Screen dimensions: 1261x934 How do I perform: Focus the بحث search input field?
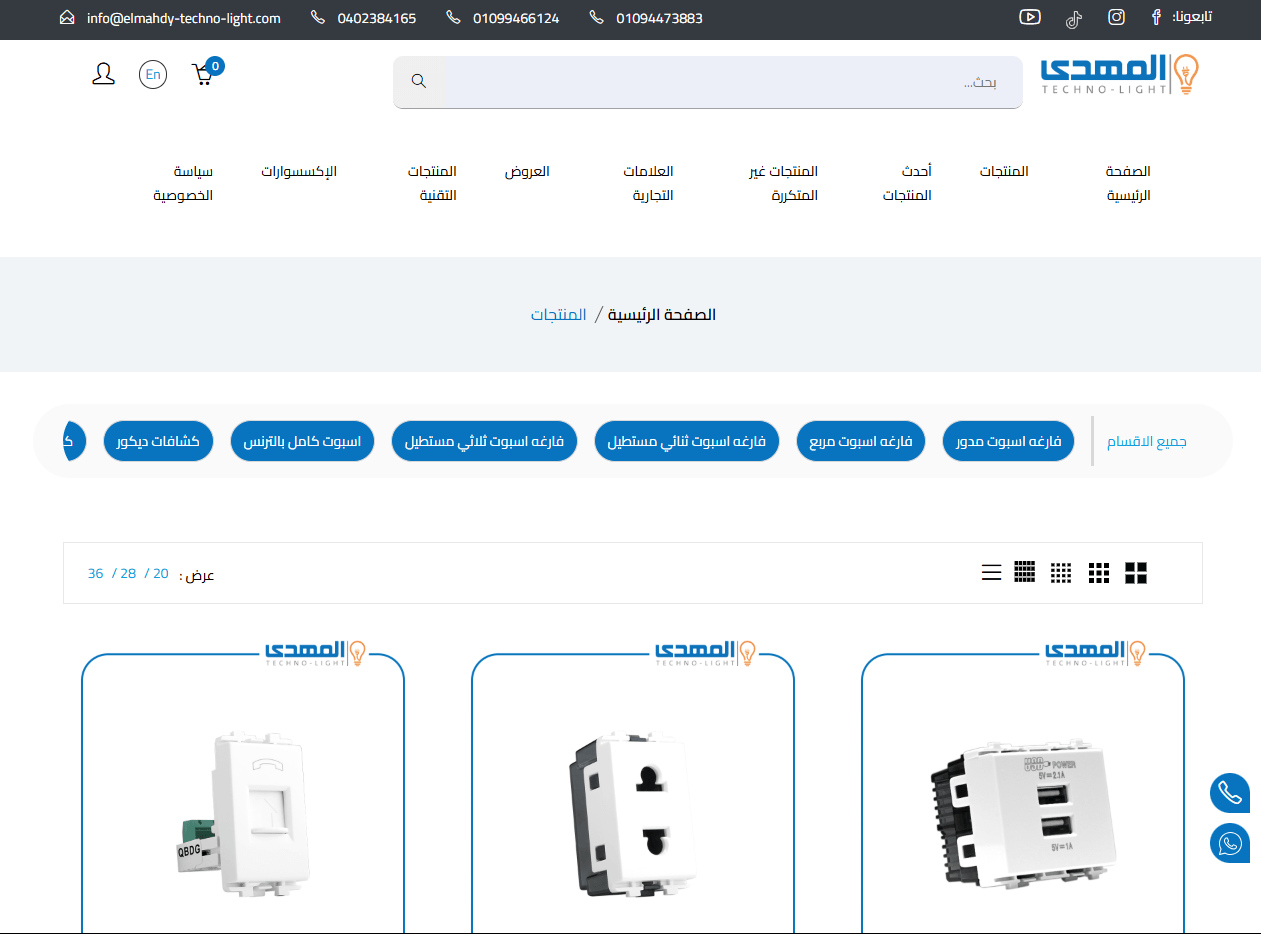pos(730,82)
